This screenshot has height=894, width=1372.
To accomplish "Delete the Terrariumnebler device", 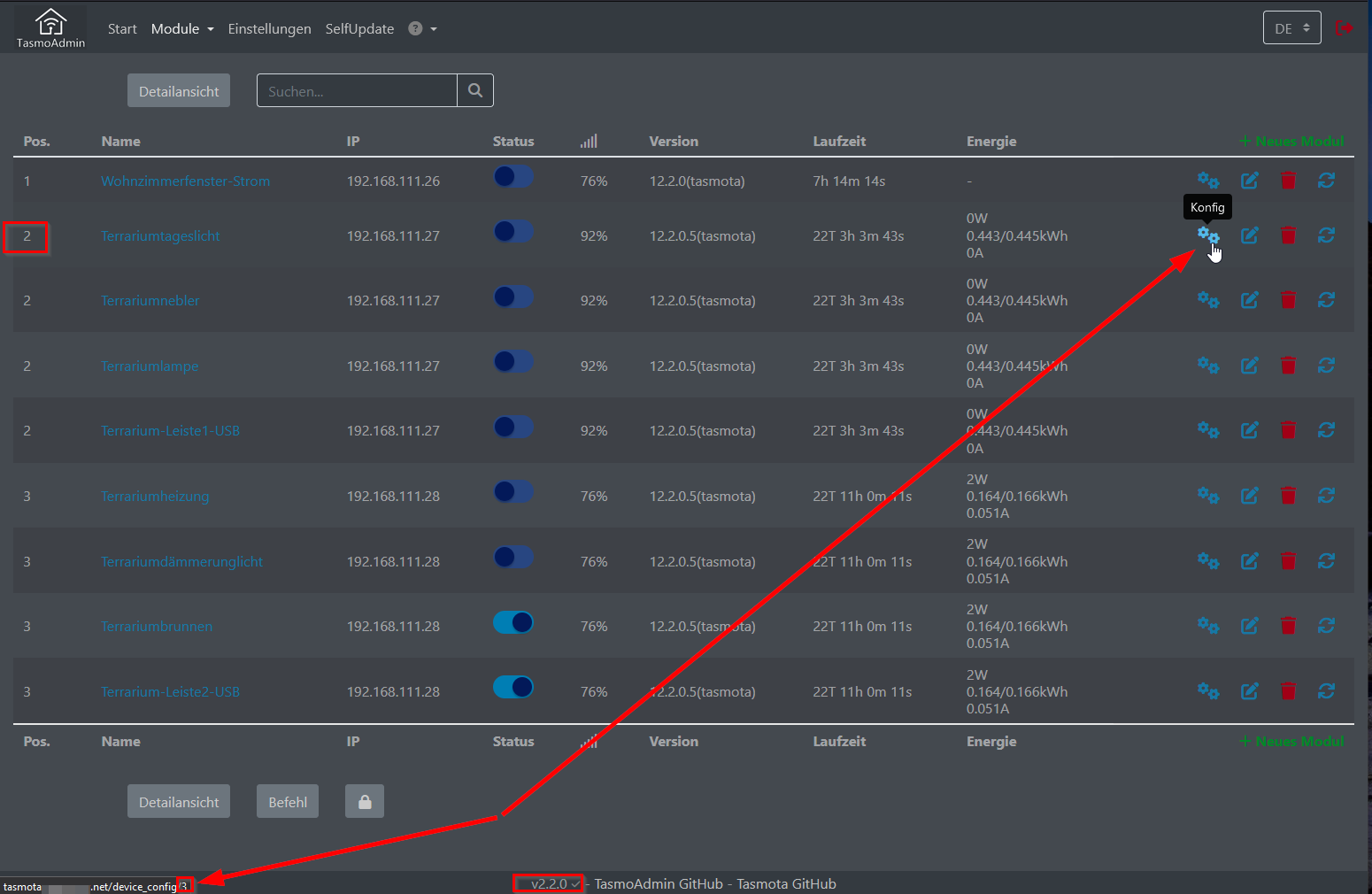I will (x=1288, y=300).
